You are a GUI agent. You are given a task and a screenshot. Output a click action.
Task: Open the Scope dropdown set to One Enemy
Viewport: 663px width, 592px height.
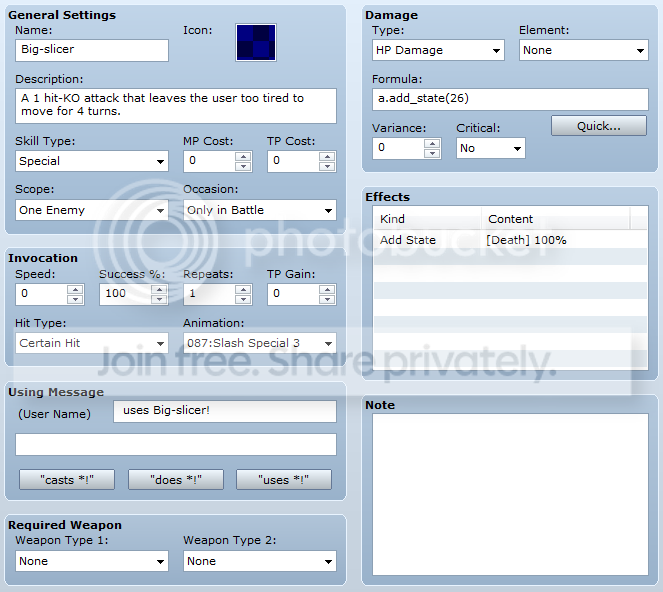click(92, 210)
